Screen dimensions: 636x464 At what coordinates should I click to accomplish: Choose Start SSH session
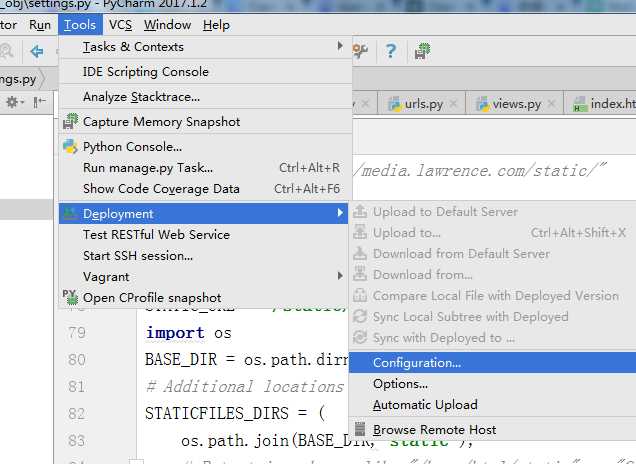coord(205,256)
